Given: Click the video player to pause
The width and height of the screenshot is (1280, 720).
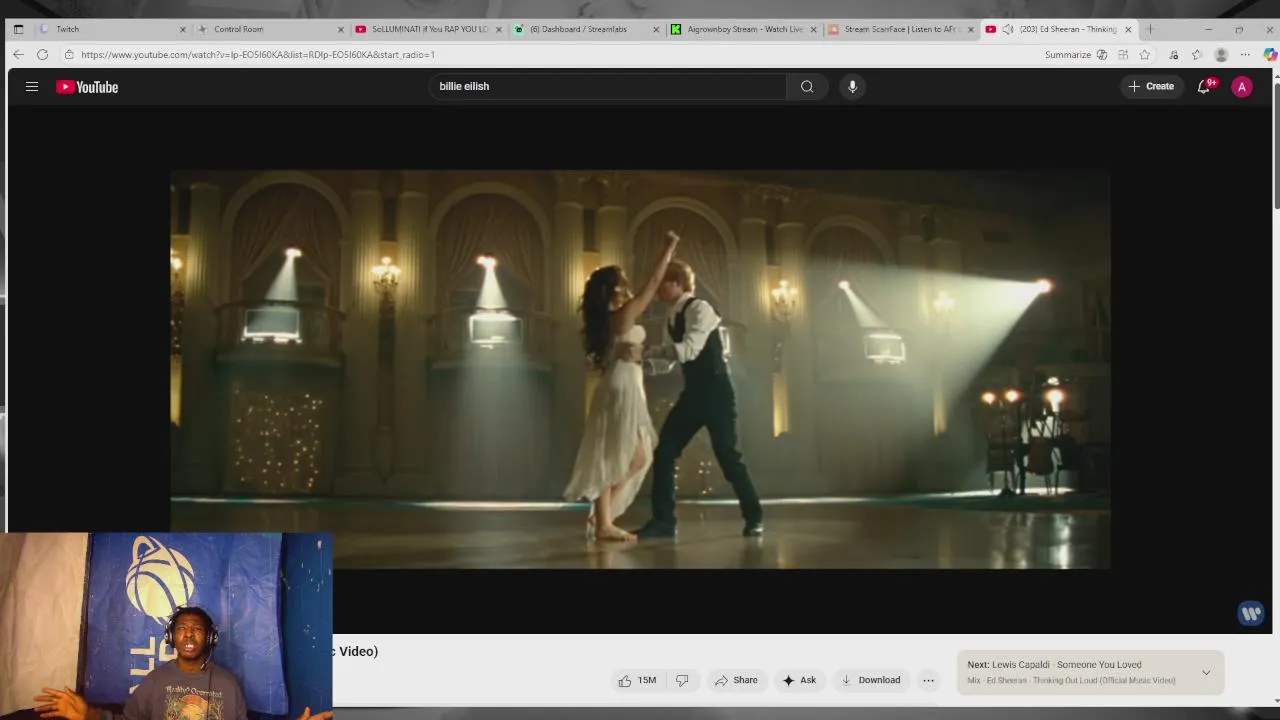Looking at the screenshot, I should coord(640,370).
